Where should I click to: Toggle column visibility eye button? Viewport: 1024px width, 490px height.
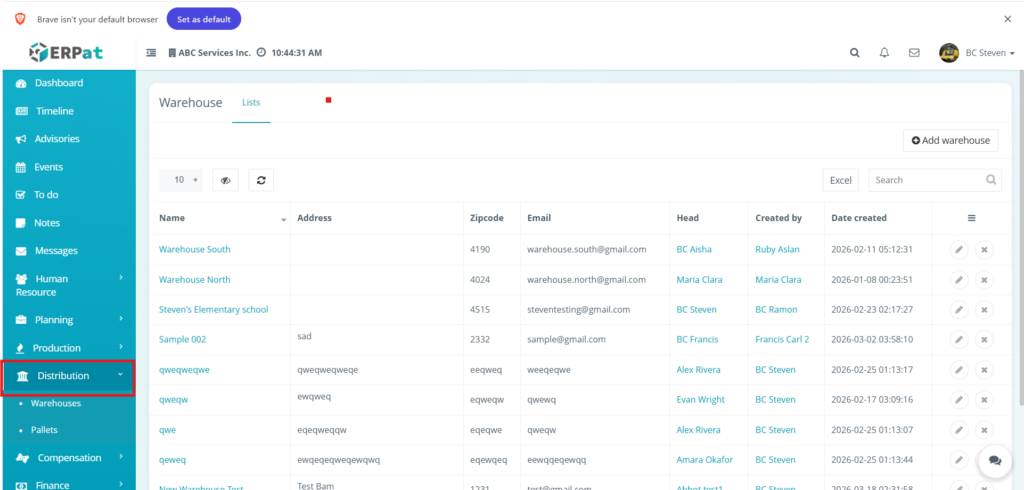click(x=226, y=180)
